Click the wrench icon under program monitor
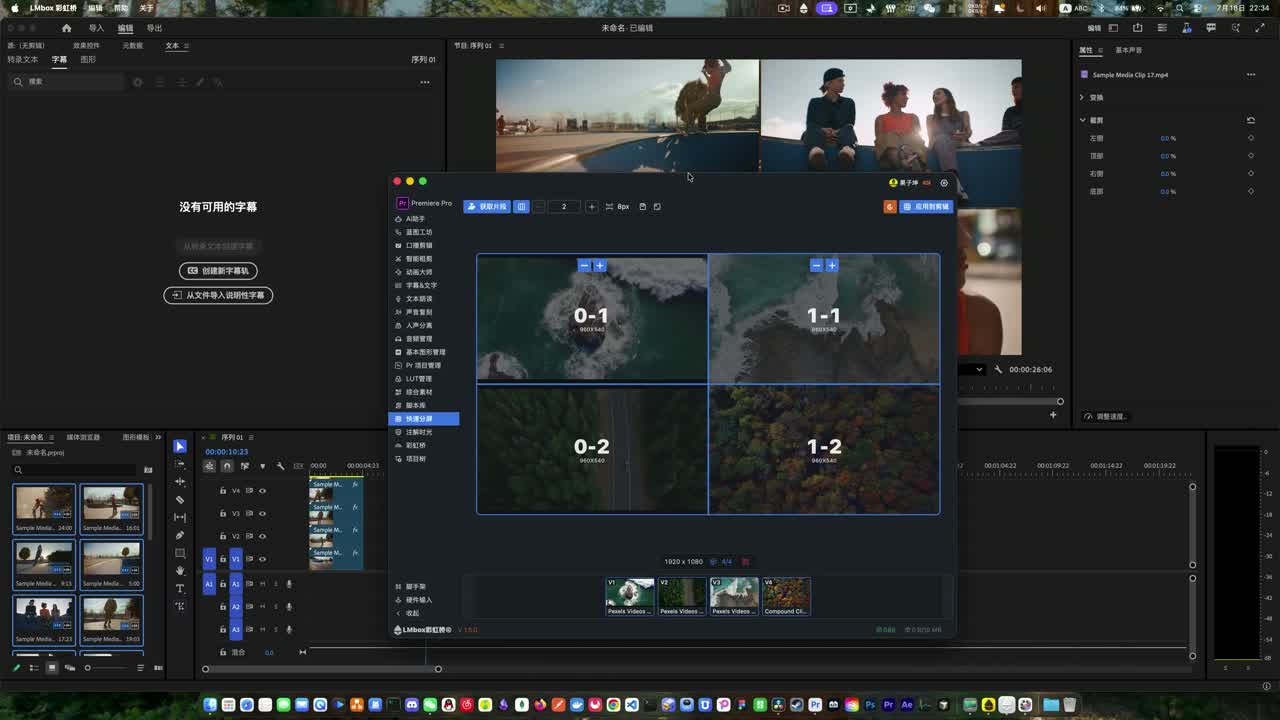The height and width of the screenshot is (720, 1280). pyautogui.click(x=998, y=370)
